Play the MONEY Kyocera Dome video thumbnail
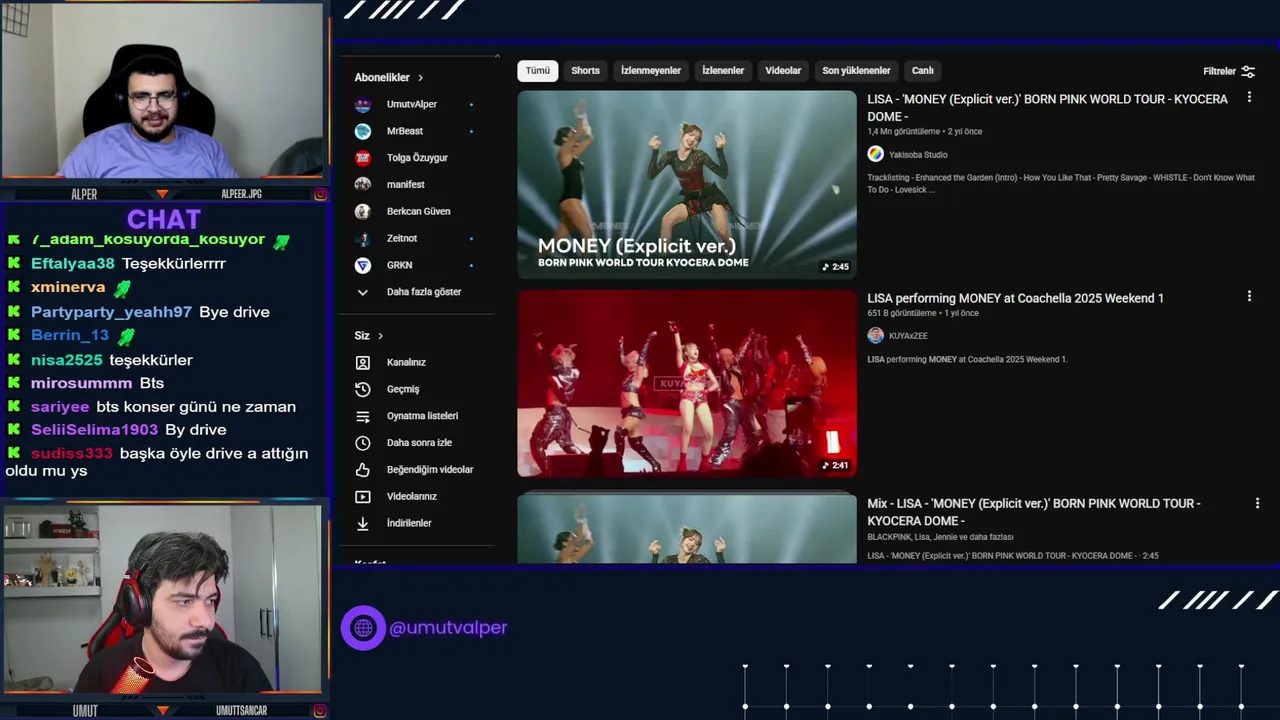This screenshot has width=1280, height=720. (x=687, y=184)
